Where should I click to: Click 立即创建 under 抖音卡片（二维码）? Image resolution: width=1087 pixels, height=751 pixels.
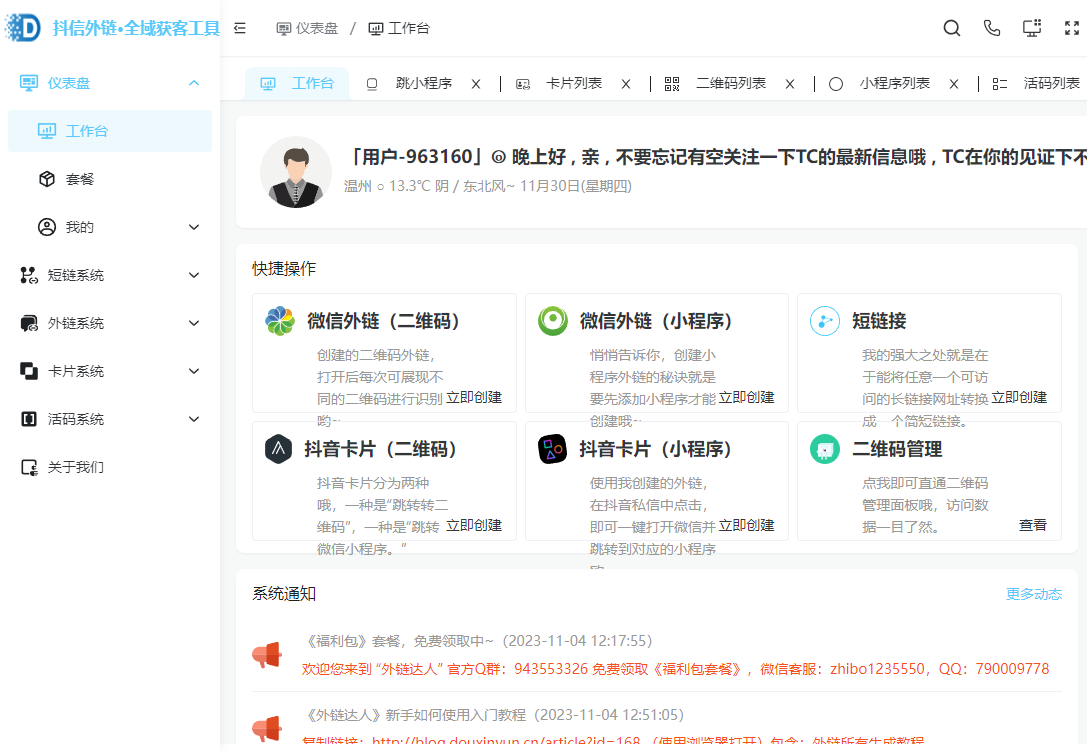pyautogui.click(x=473, y=526)
